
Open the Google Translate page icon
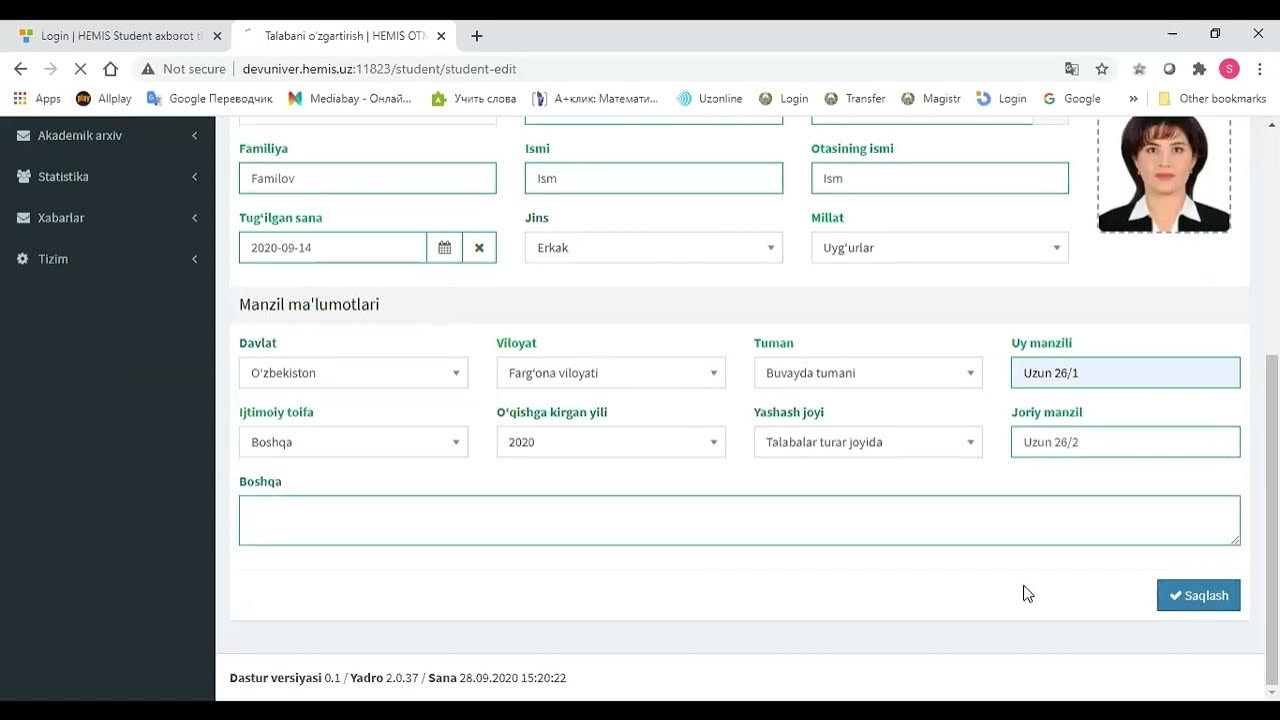1072,69
